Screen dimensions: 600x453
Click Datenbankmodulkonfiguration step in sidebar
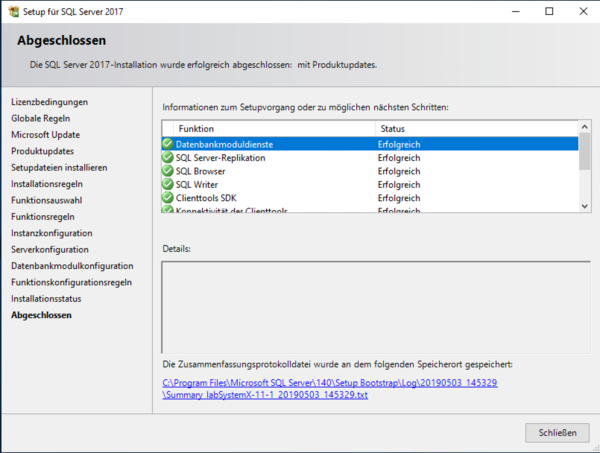coord(72,266)
